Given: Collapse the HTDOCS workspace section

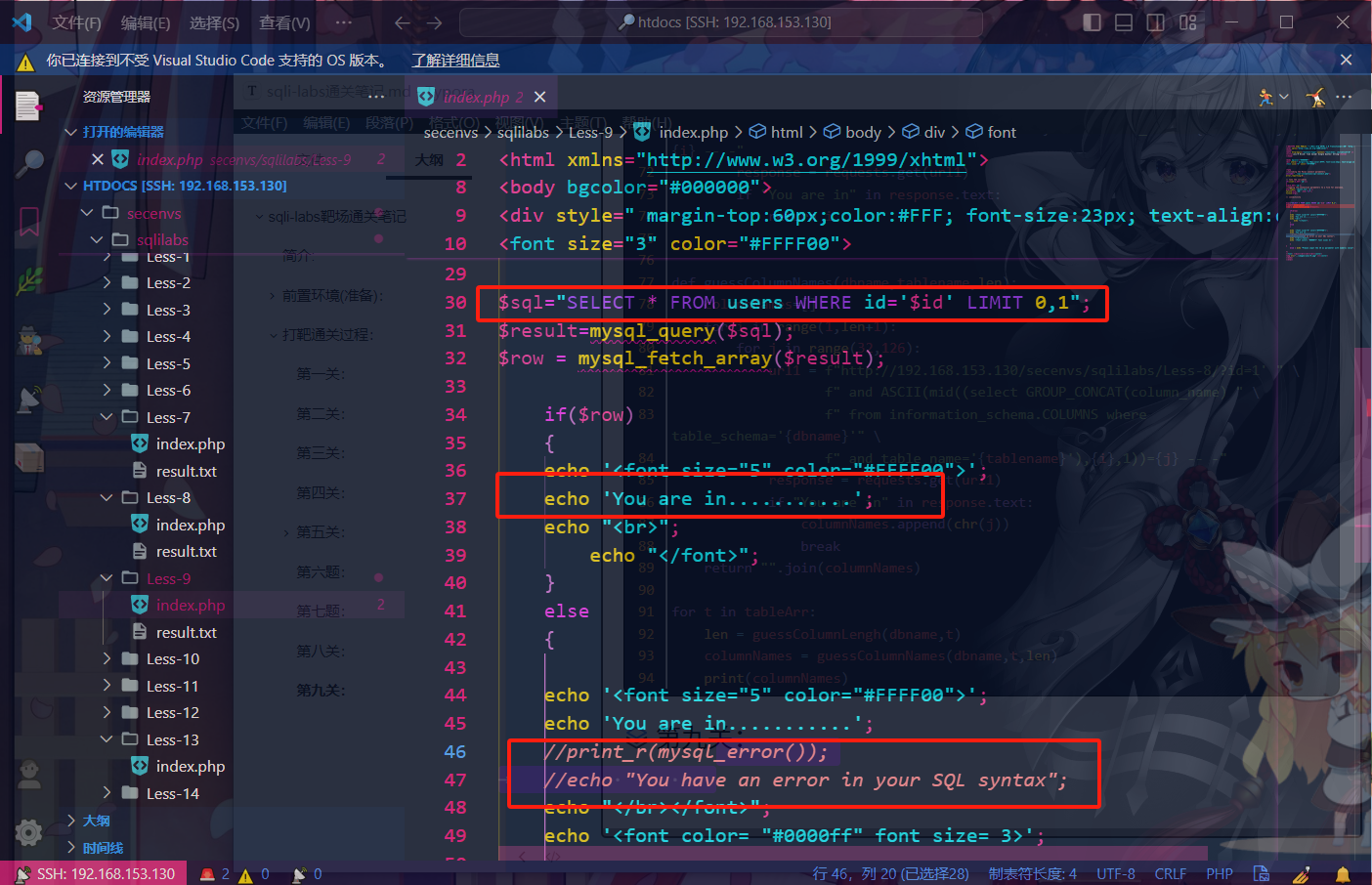Looking at the screenshot, I should 185,186.
